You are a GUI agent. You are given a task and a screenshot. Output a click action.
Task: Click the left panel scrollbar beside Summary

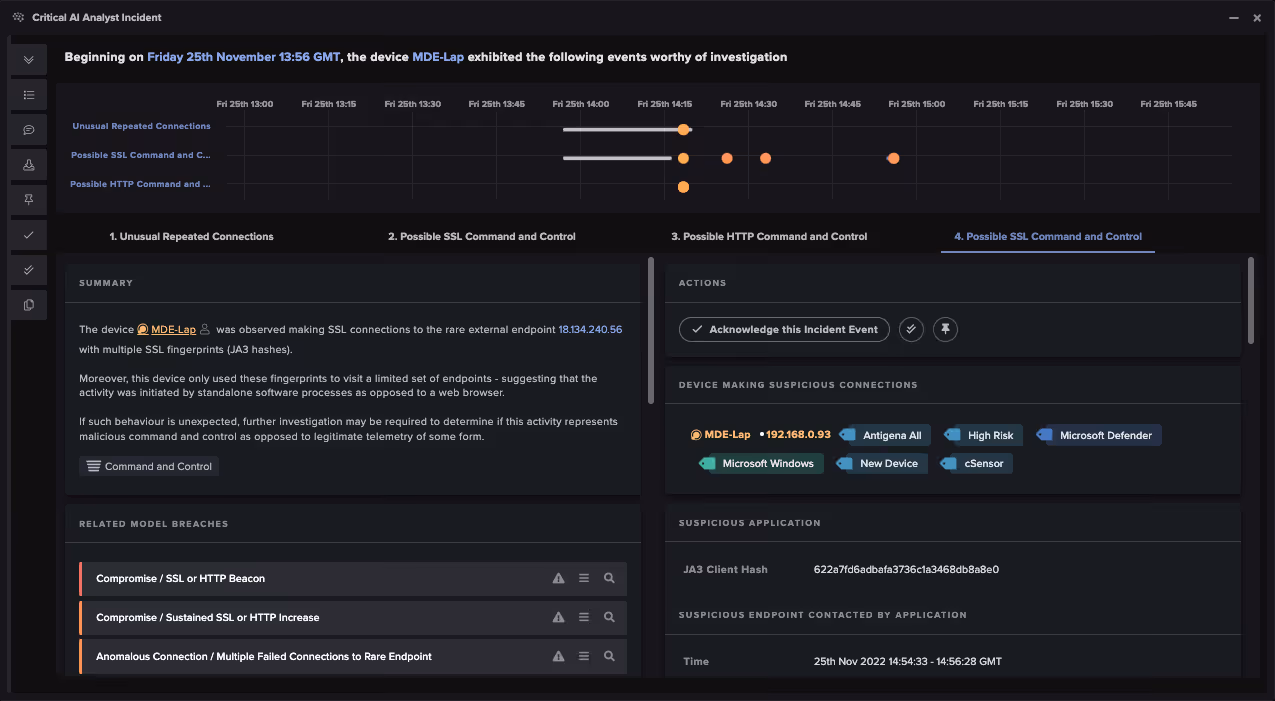click(x=651, y=330)
